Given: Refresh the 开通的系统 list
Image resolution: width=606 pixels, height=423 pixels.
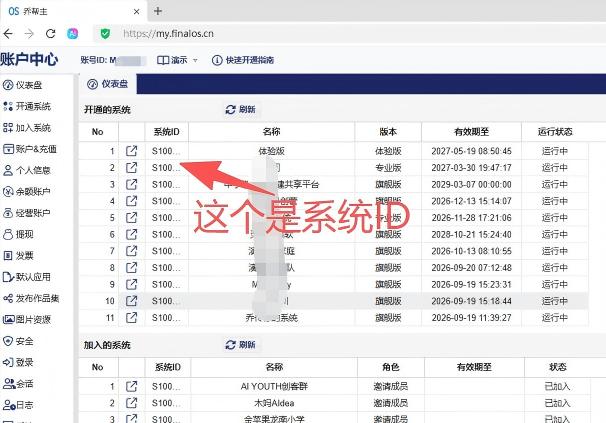Looking at the screenshot, I should click(240, 109).
